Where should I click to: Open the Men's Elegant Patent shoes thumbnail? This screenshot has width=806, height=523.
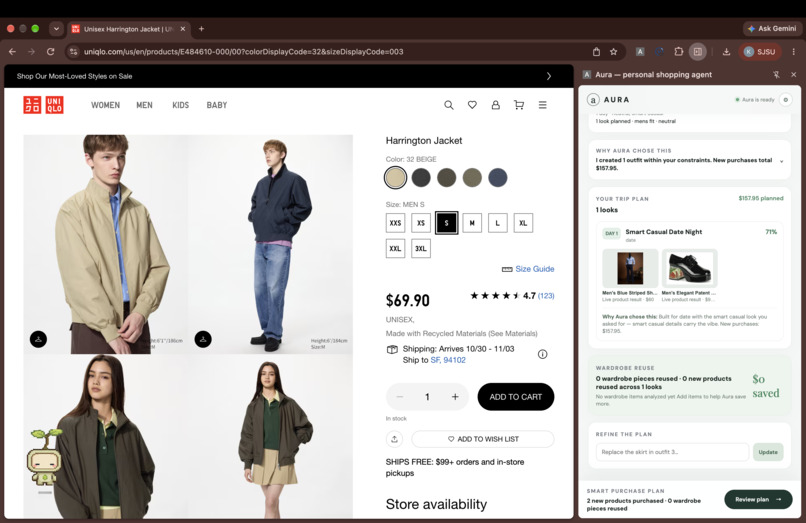click(689, 268)
